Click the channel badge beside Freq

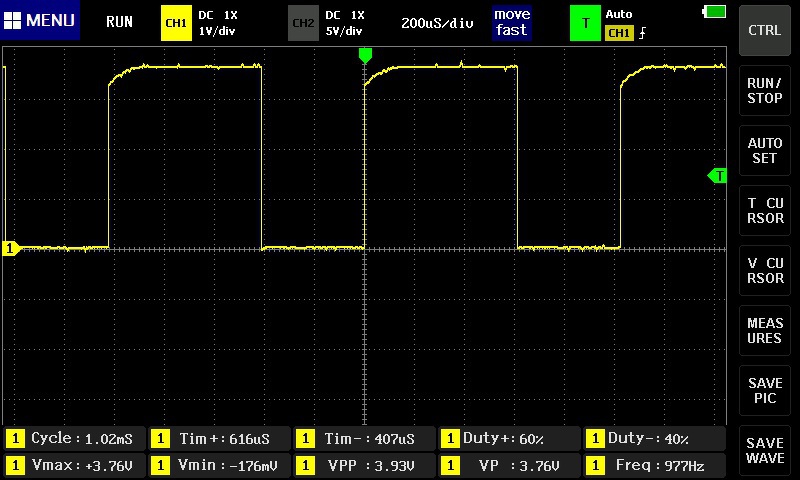coord(595,465)
